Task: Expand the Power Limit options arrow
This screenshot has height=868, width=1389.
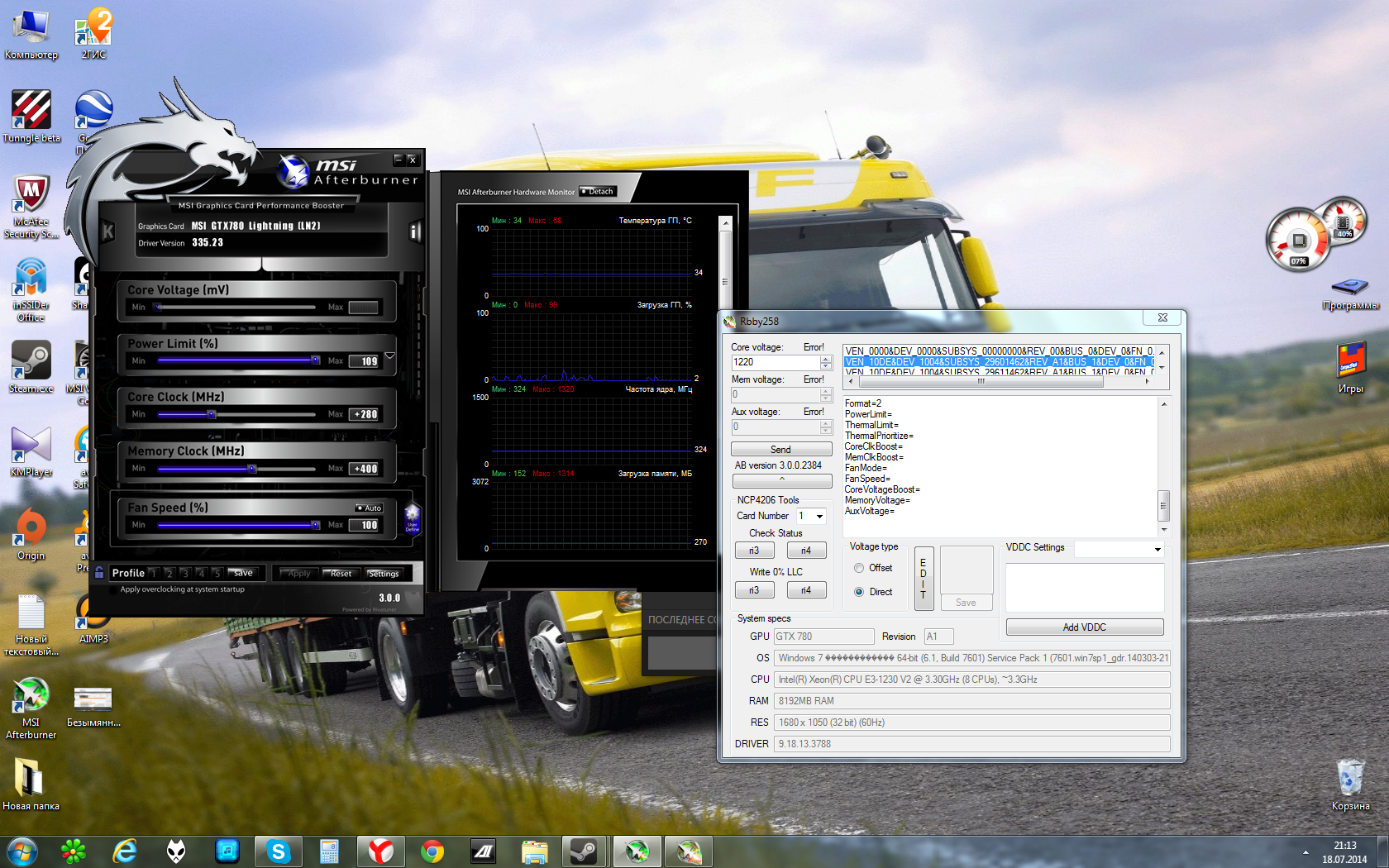Action: (389, 355)
